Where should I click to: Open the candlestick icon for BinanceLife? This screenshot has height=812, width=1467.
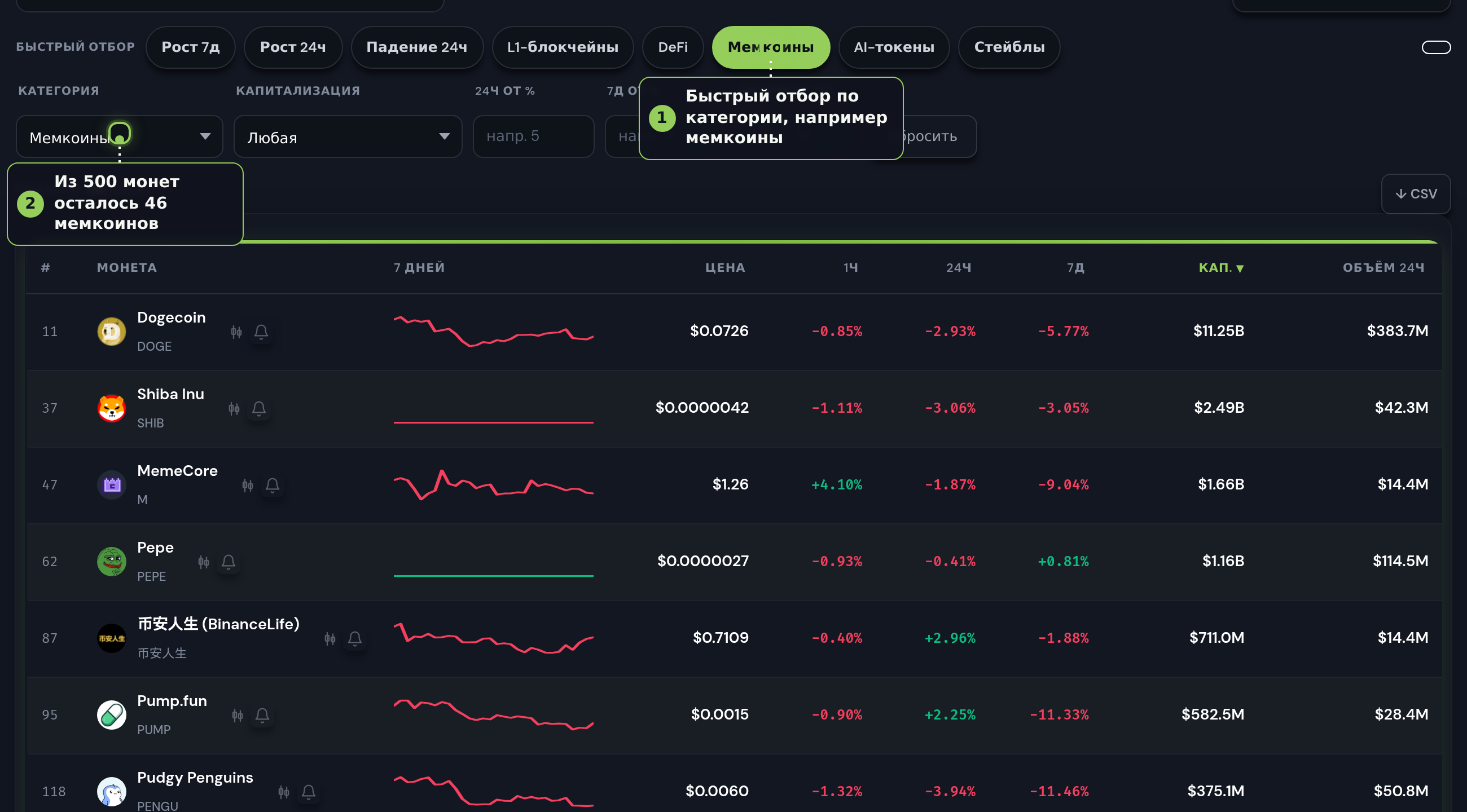[x=330, y=639]
